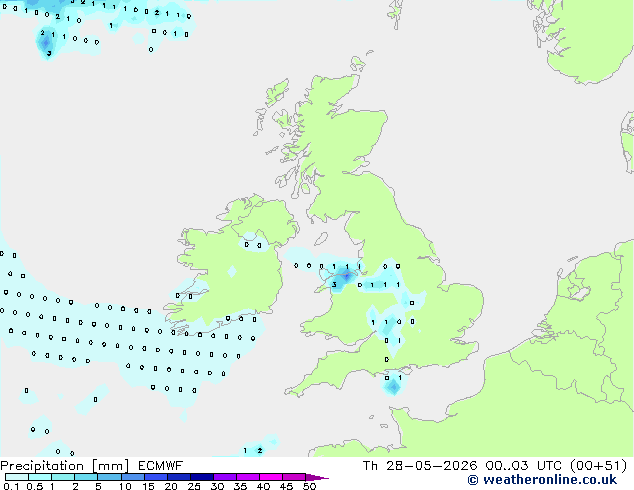Select the 40–45 mm bright magenta swatch
The height and width of the screenshot is (490, 634).
click(271, 477)
